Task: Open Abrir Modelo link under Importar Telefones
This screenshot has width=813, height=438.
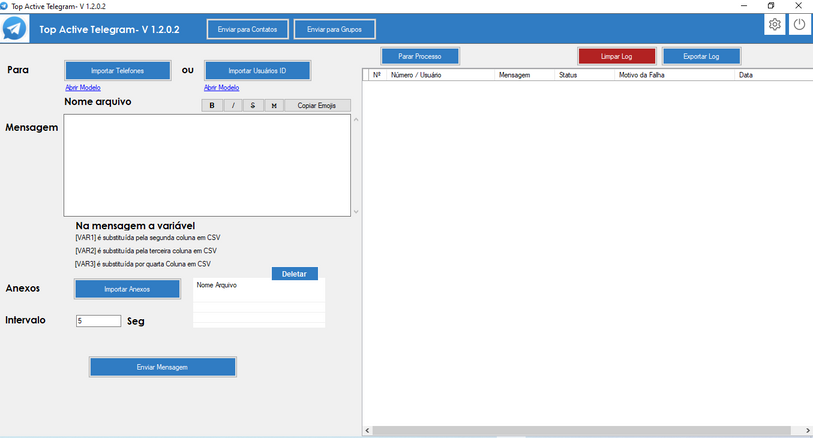Action: (83, 88)
